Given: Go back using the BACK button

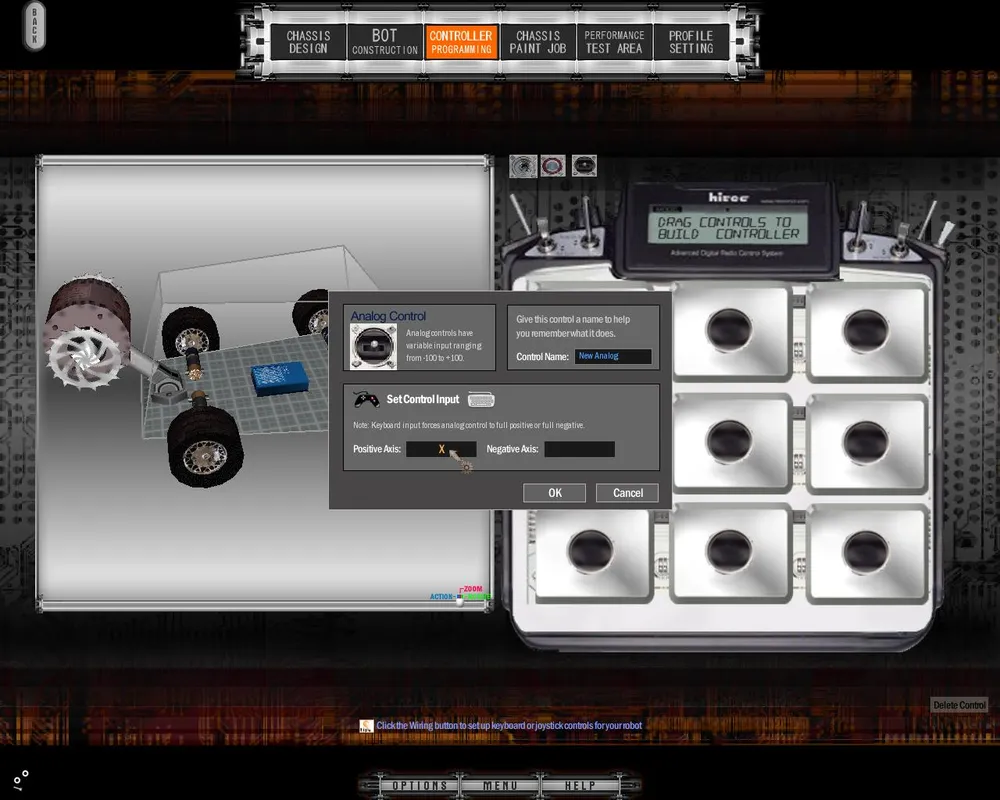Looking at the screenshot, I should [x=34, y=27].
